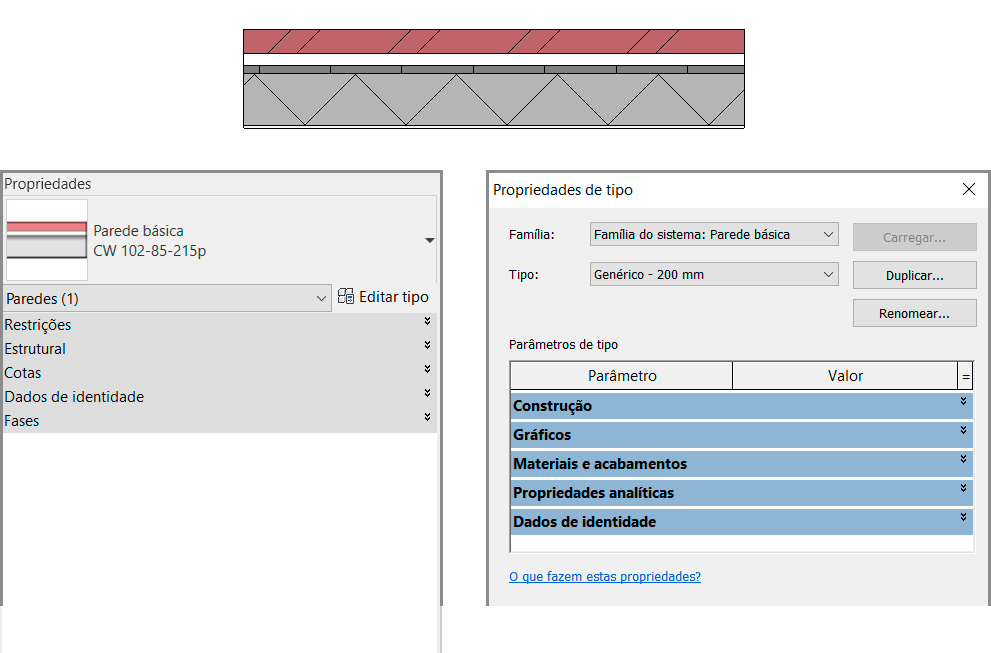Screen dimensions: 991x653
Task: Expand the Restrições category
Action: pyautogui.click(x=428, y=325)
